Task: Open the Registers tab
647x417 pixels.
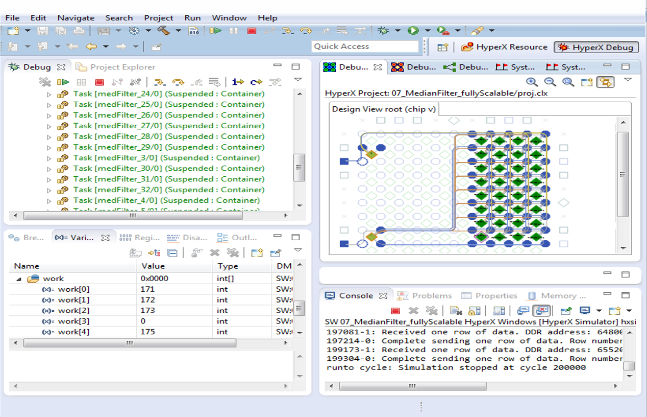Action: (x=140, y=238)
